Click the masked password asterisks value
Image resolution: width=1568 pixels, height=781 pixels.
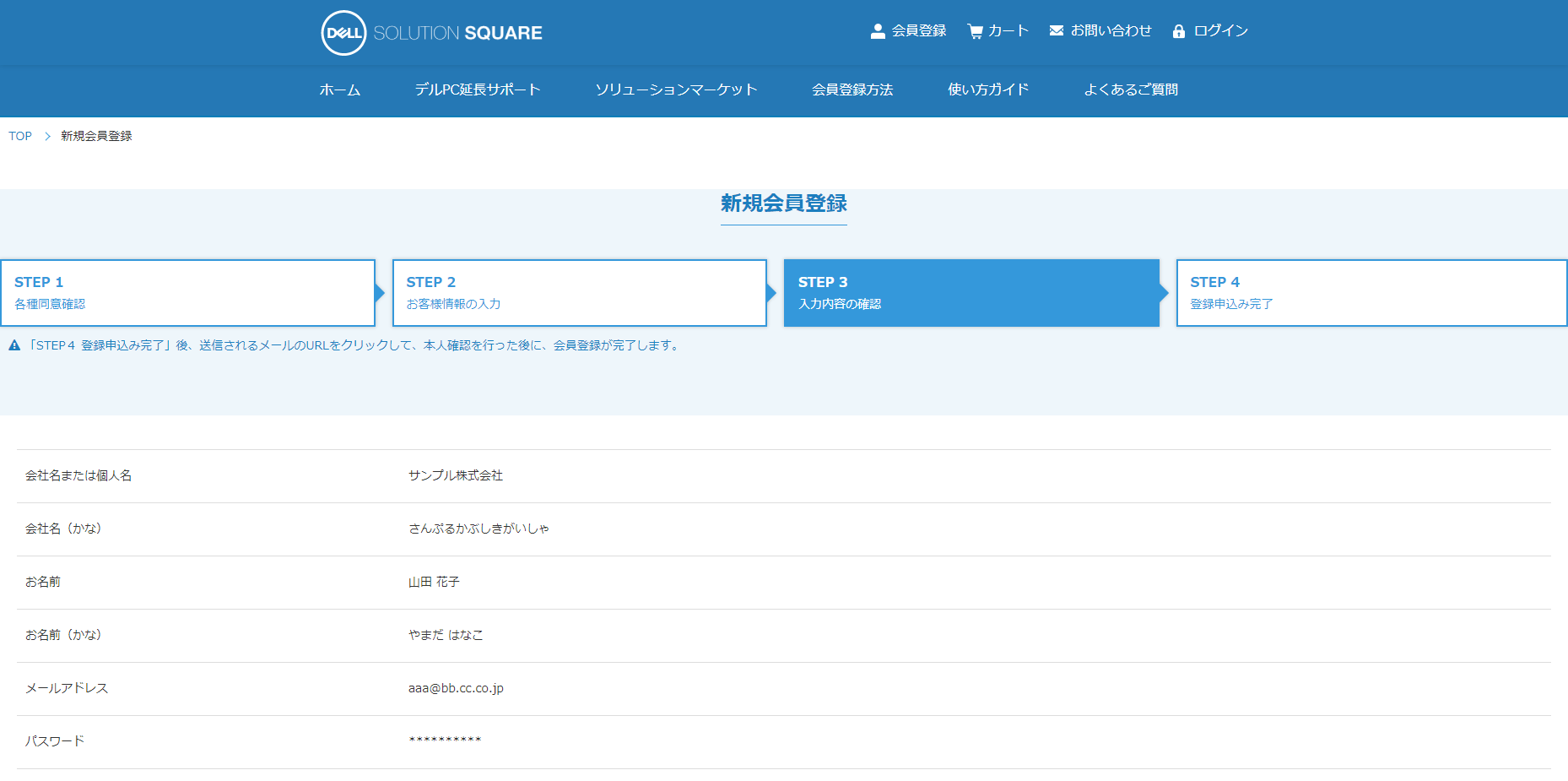coord(445,740)
